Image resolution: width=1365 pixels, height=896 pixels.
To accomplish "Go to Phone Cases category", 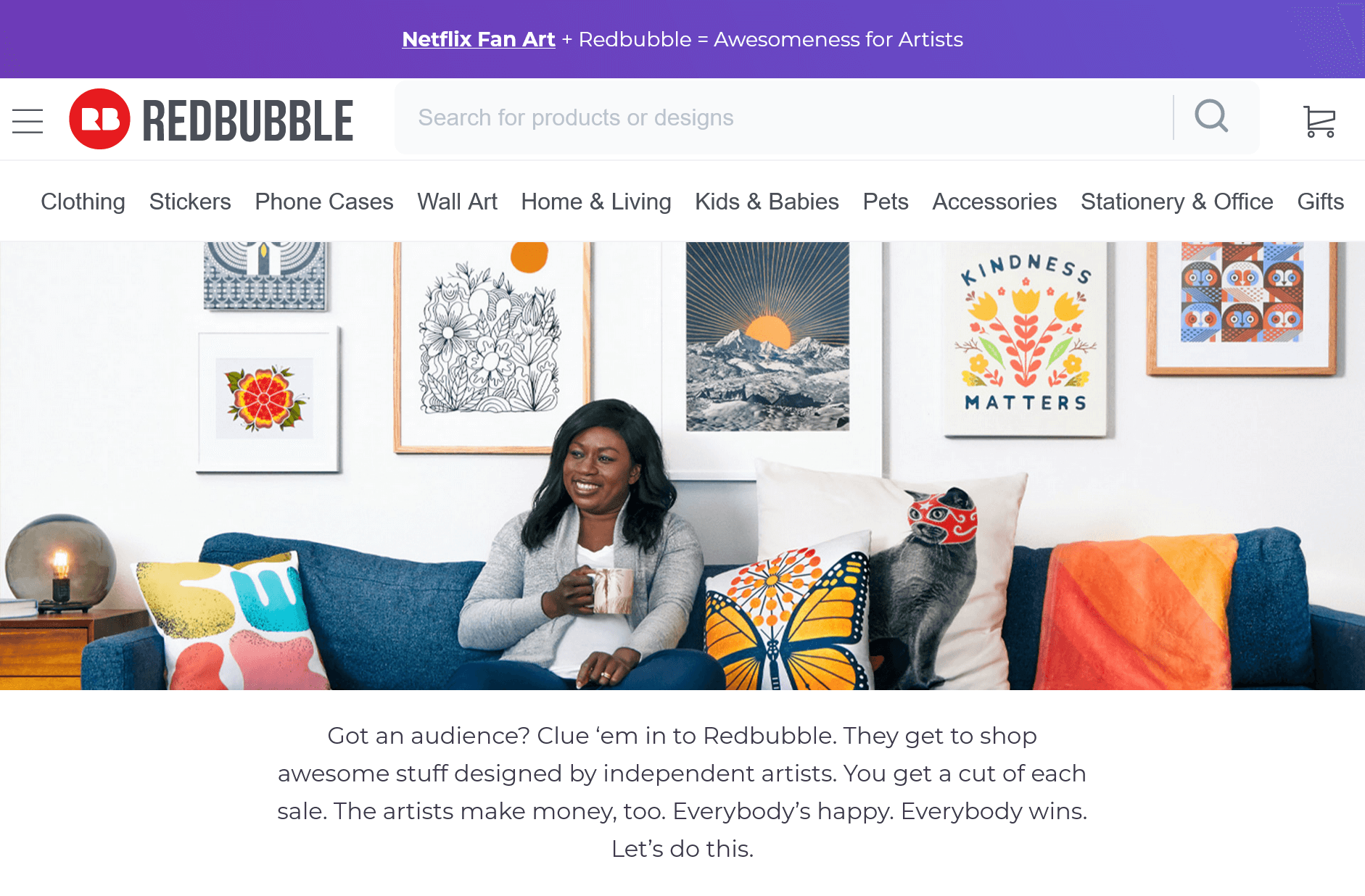I will point(324,202).
